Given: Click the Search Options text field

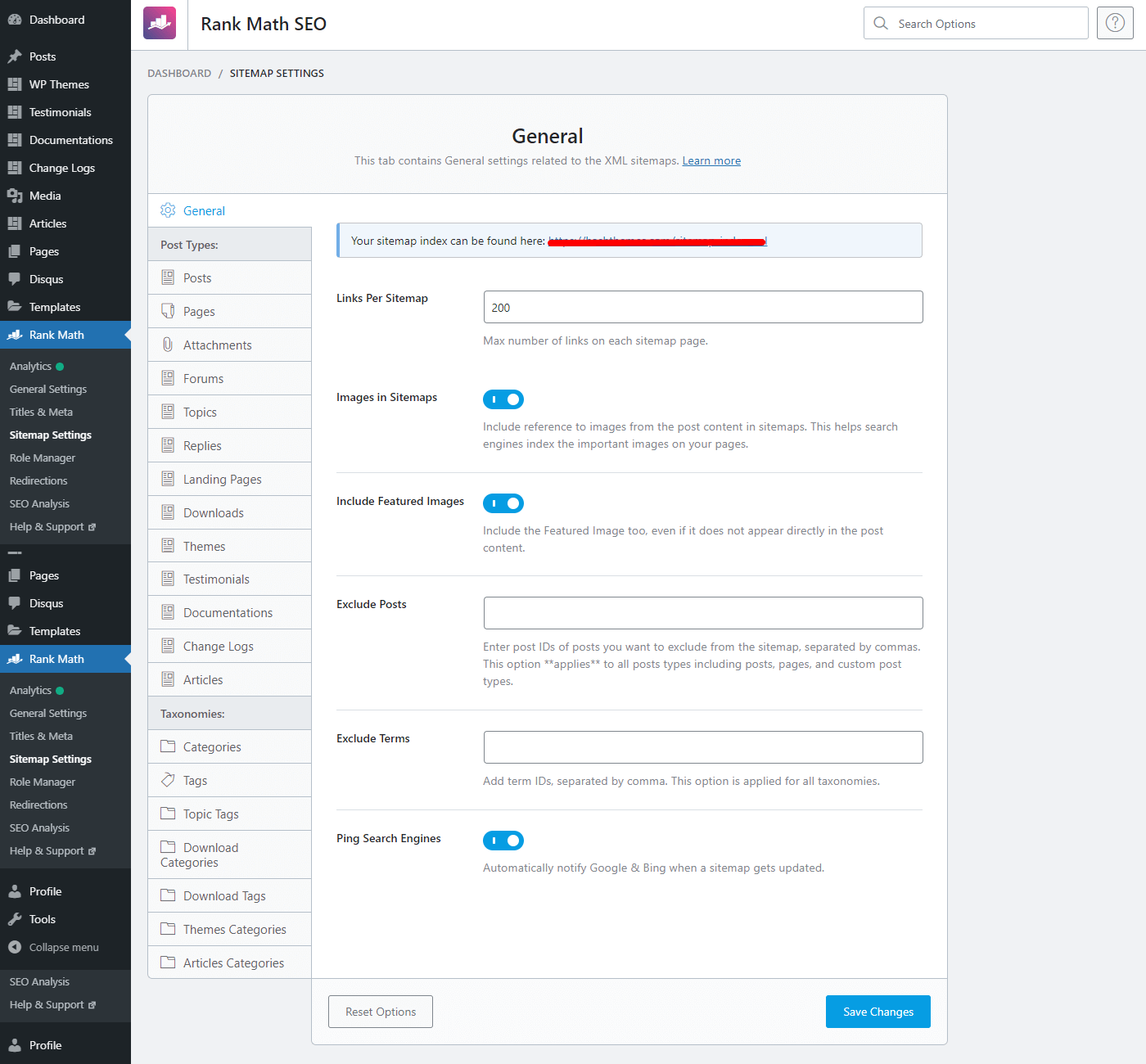Looking at the screenshot, I should (976, 23).
